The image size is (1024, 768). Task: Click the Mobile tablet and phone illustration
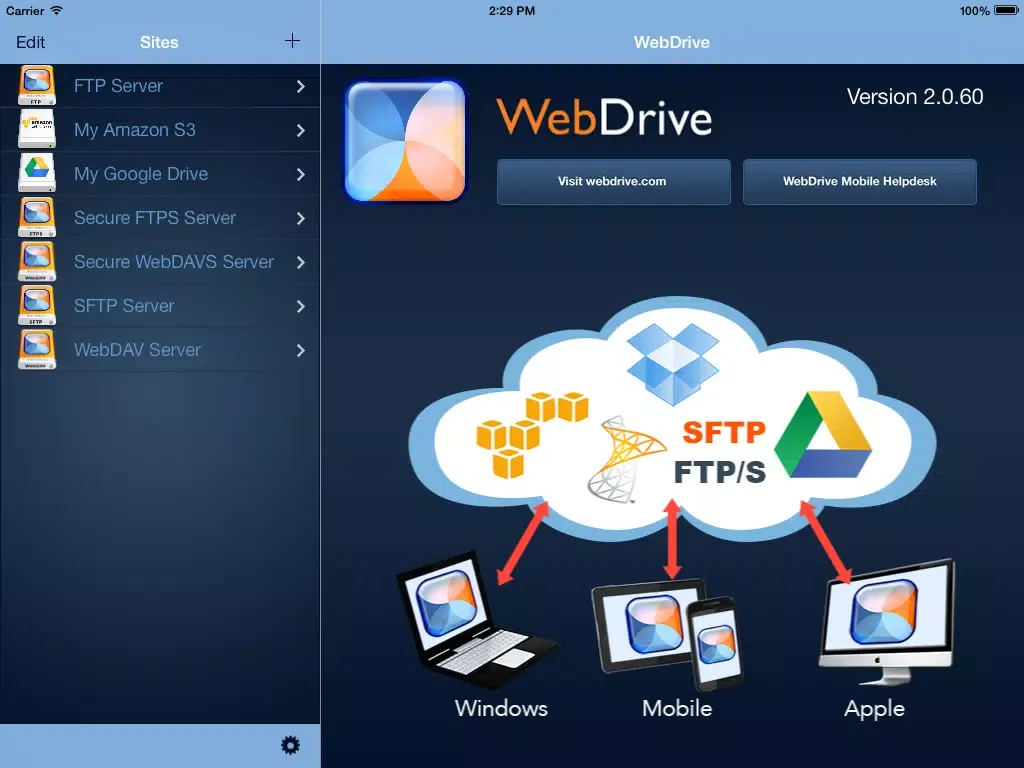coord(667,634)
